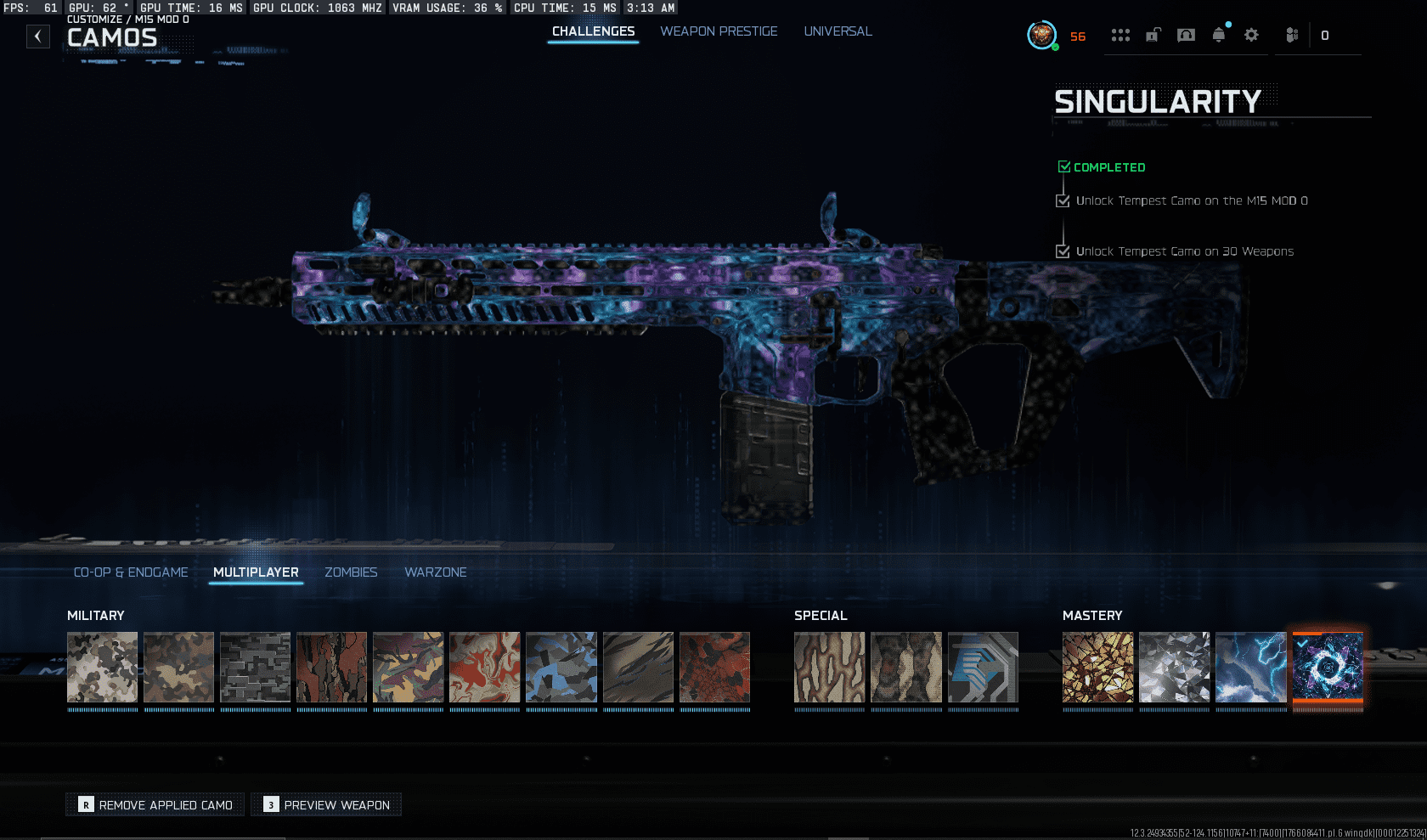Select the lightning storm Mastery camo
Image resolution: width=1427 pixels, height=840 pixels.
1250,668
